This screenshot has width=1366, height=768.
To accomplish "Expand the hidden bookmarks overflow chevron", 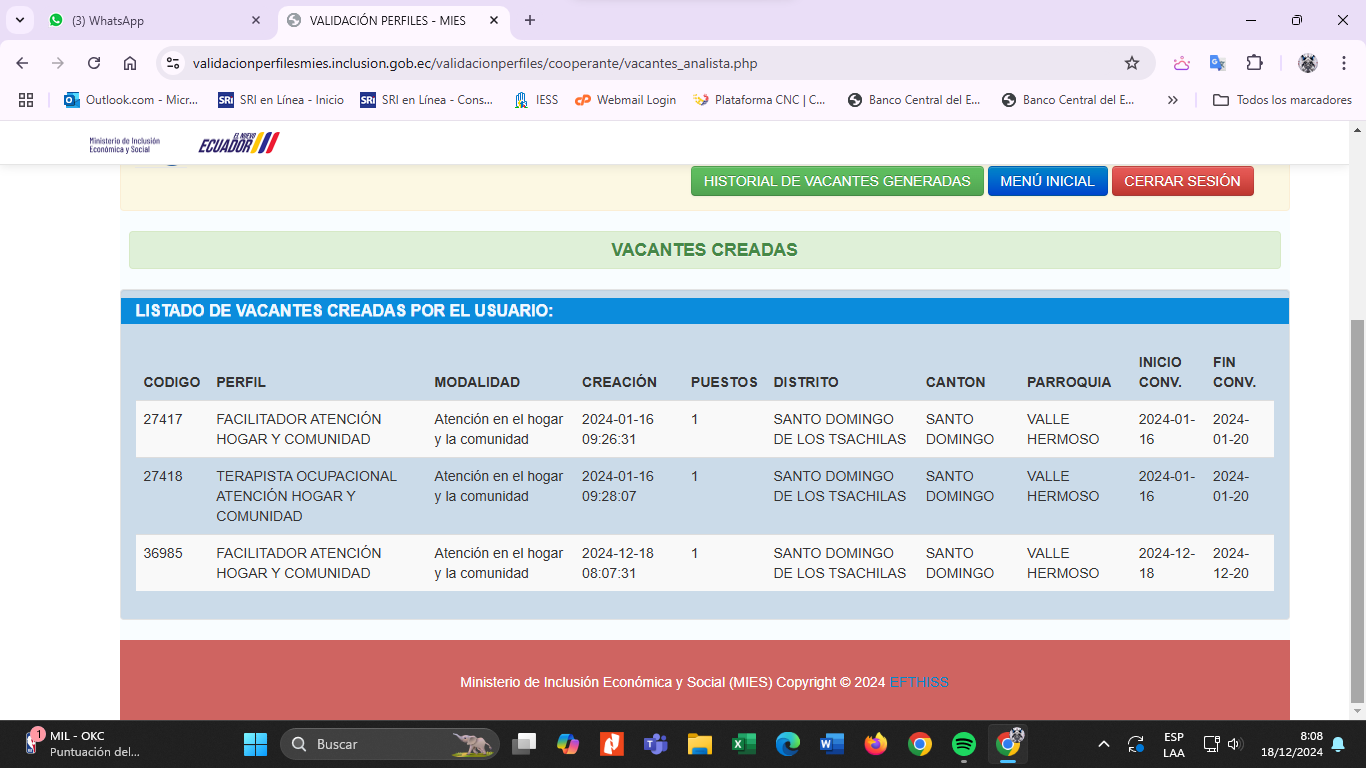I will click(x=1173, y=100).
